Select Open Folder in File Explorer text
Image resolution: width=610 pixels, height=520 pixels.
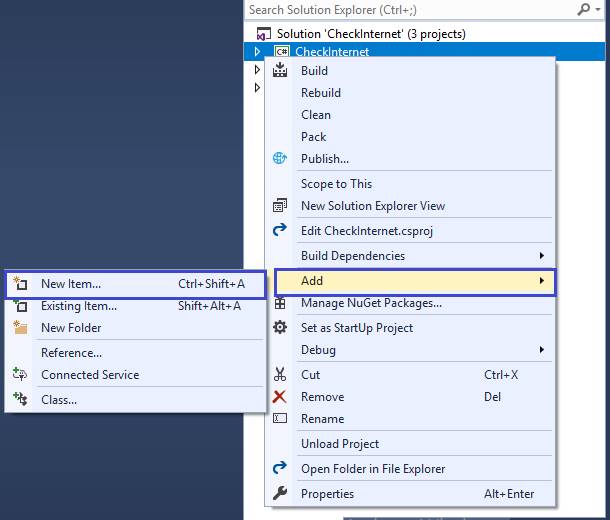(373, 469)
